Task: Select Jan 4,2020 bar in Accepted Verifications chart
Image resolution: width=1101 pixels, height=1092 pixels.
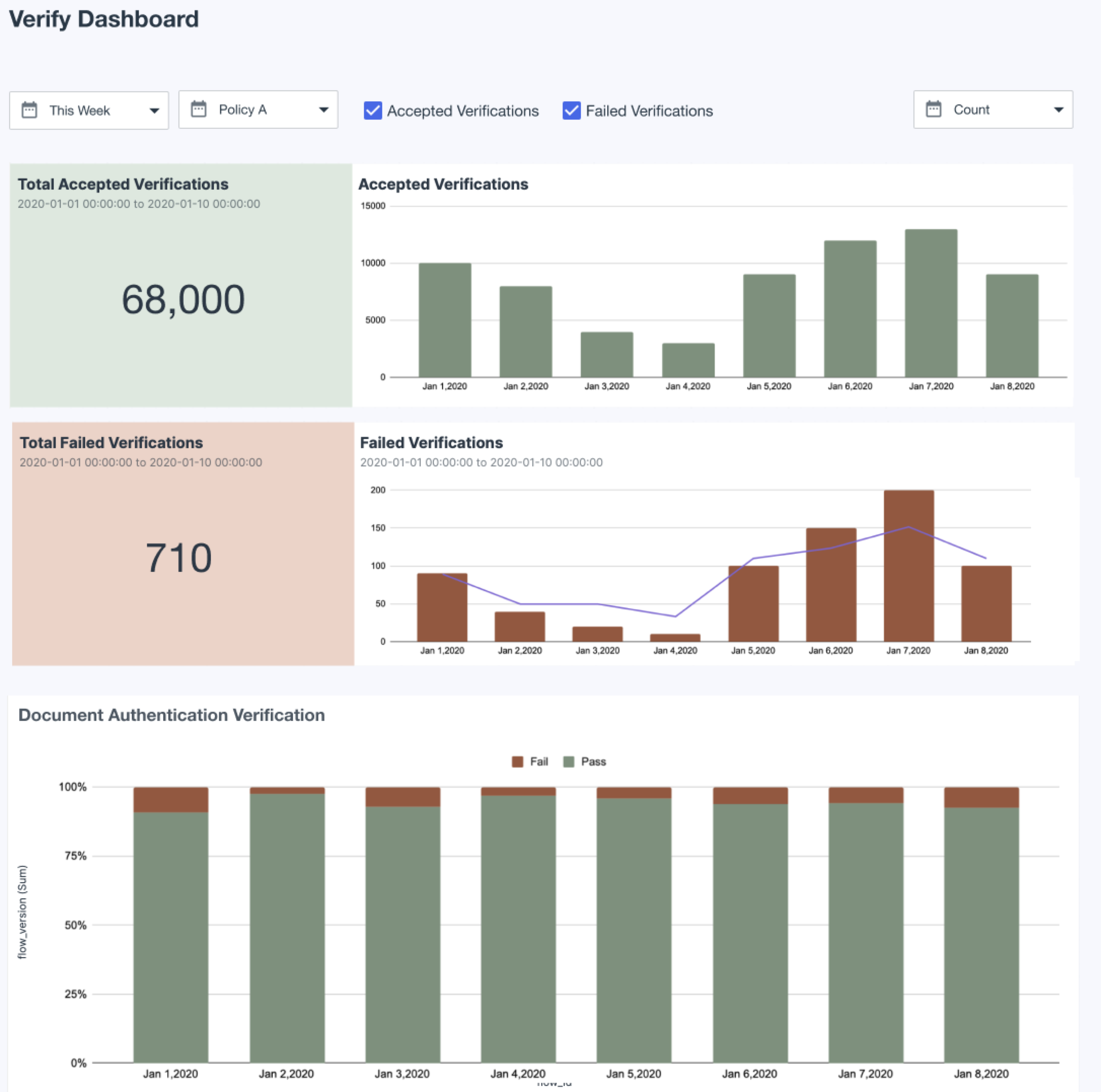Action: [x=688, y=359]
